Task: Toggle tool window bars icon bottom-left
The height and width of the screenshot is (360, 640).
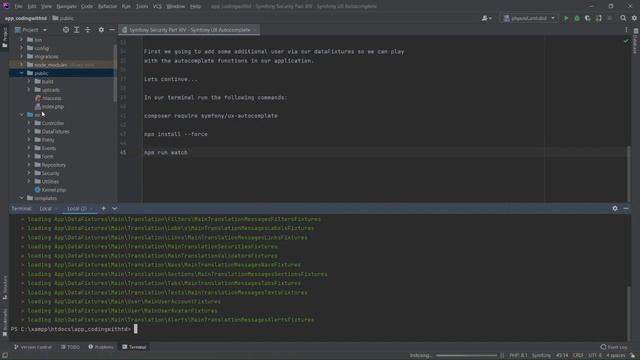Action: click(5, 356)
